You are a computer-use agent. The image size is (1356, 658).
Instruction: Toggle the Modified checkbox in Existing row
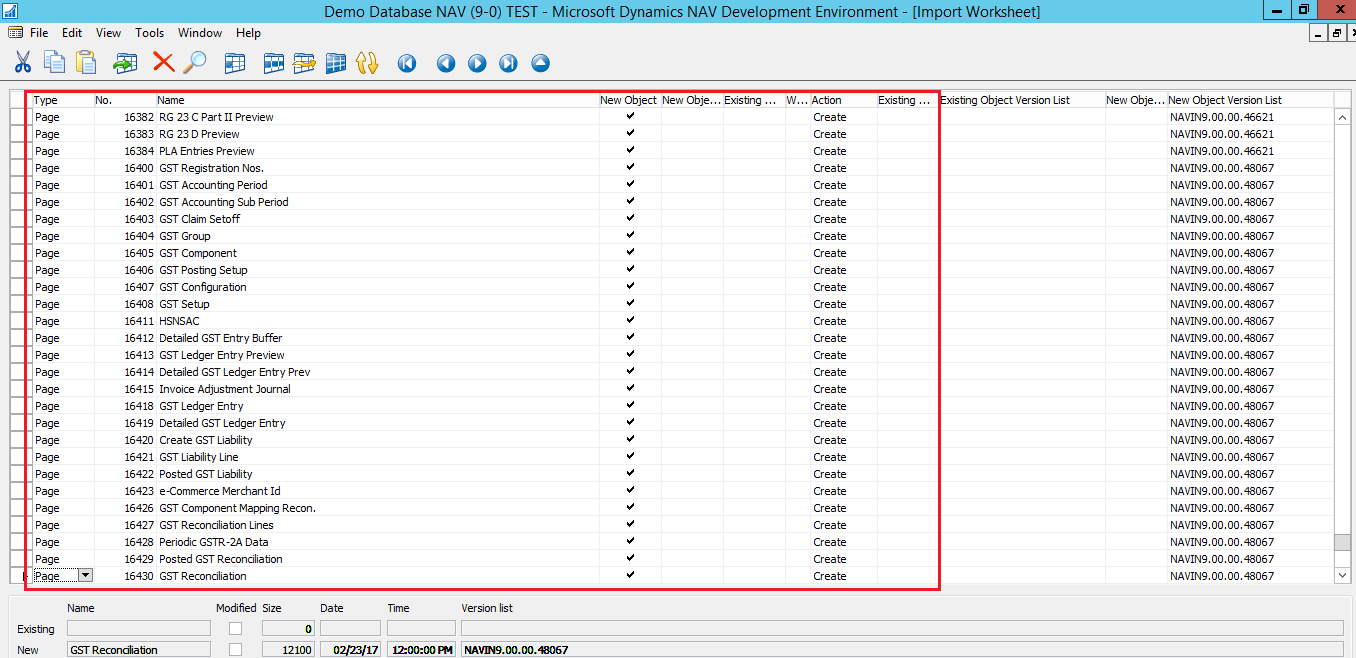(235, 629)
